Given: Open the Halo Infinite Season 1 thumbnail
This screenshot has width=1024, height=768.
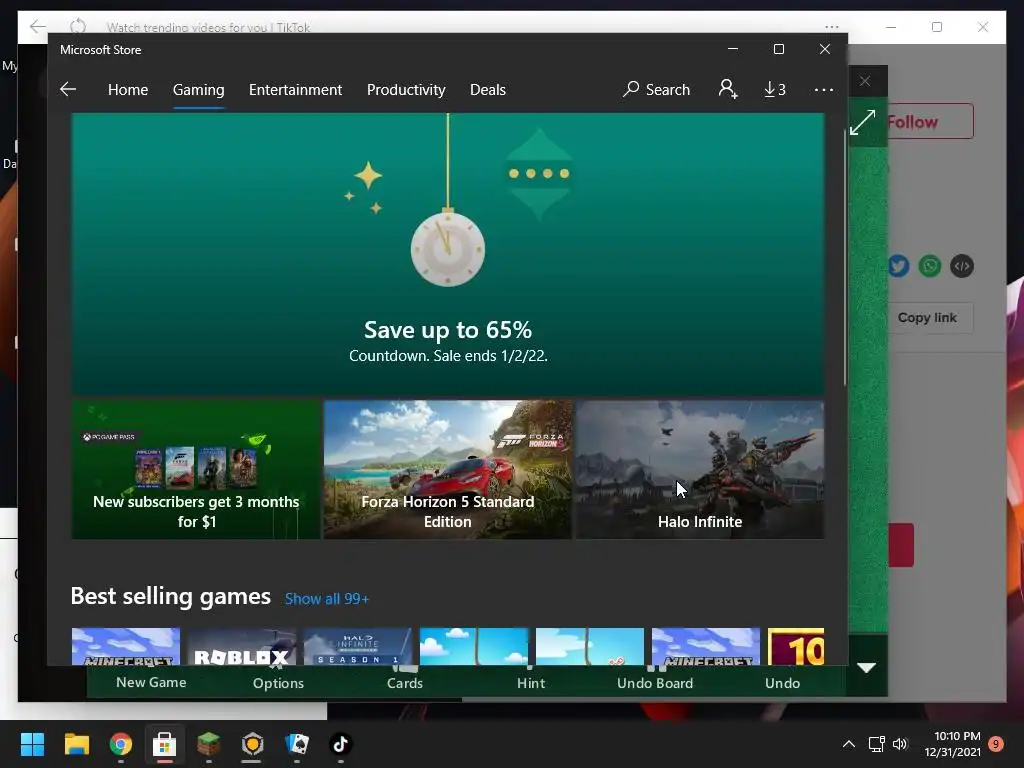Looking at the screenshot, I should pos(358,647).
